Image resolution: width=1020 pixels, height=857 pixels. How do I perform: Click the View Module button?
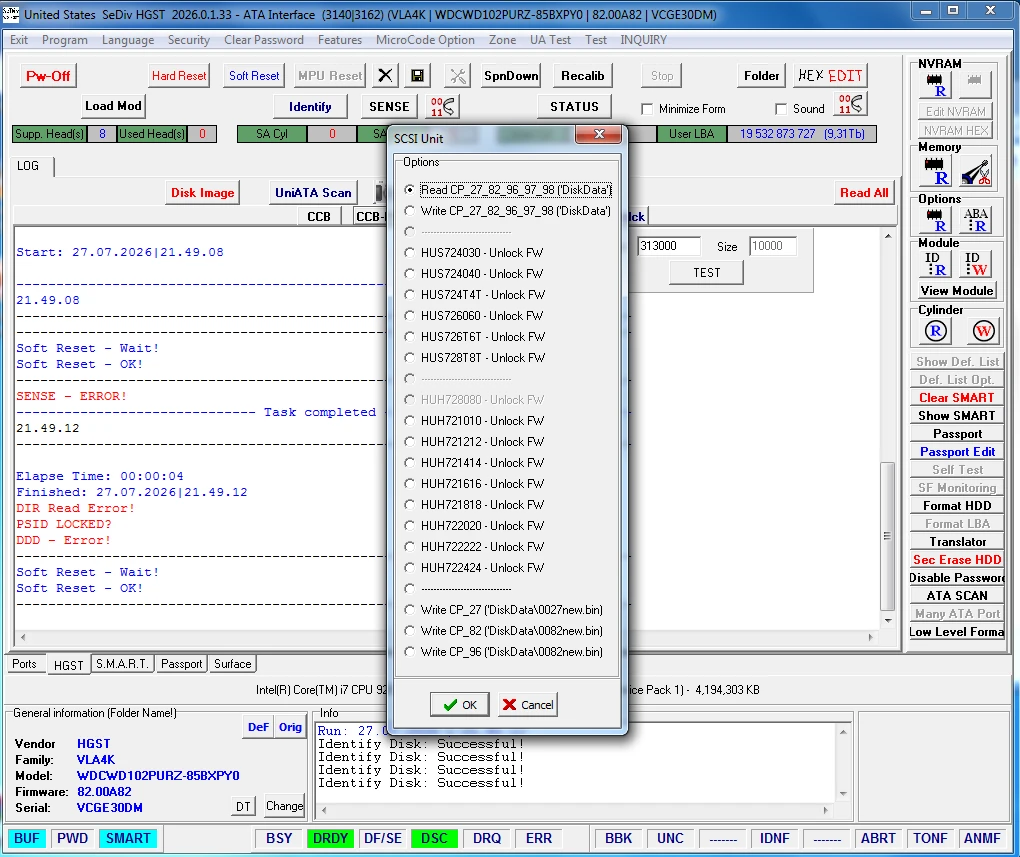click(956, 291)
